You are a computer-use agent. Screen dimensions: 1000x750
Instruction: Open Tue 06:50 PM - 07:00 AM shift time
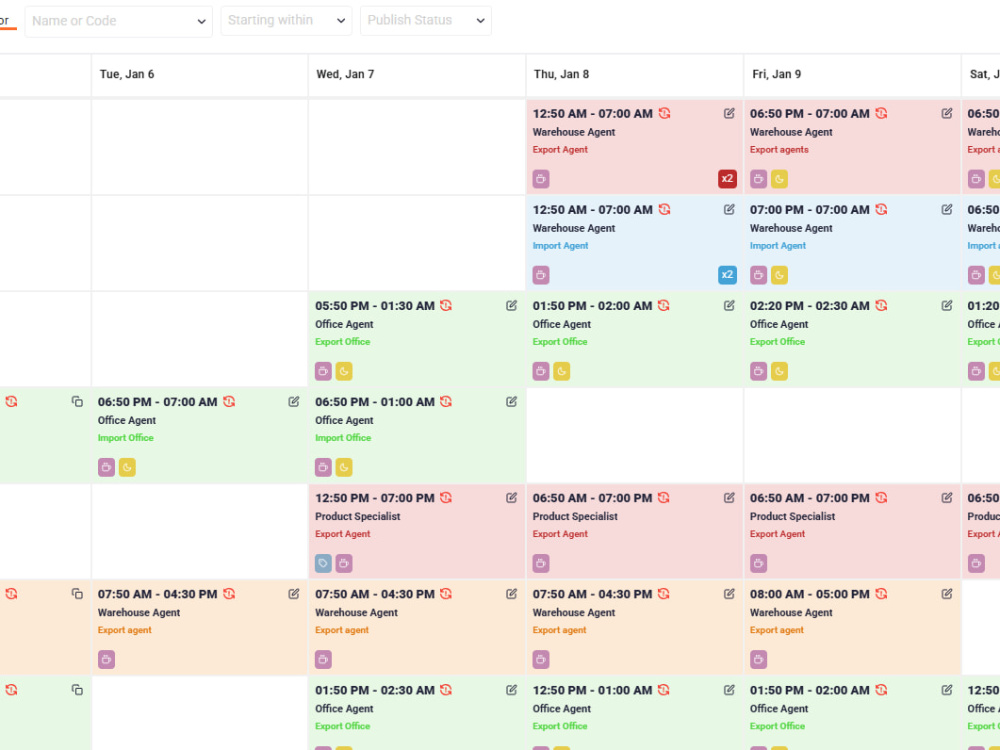(x=158, y=402)
